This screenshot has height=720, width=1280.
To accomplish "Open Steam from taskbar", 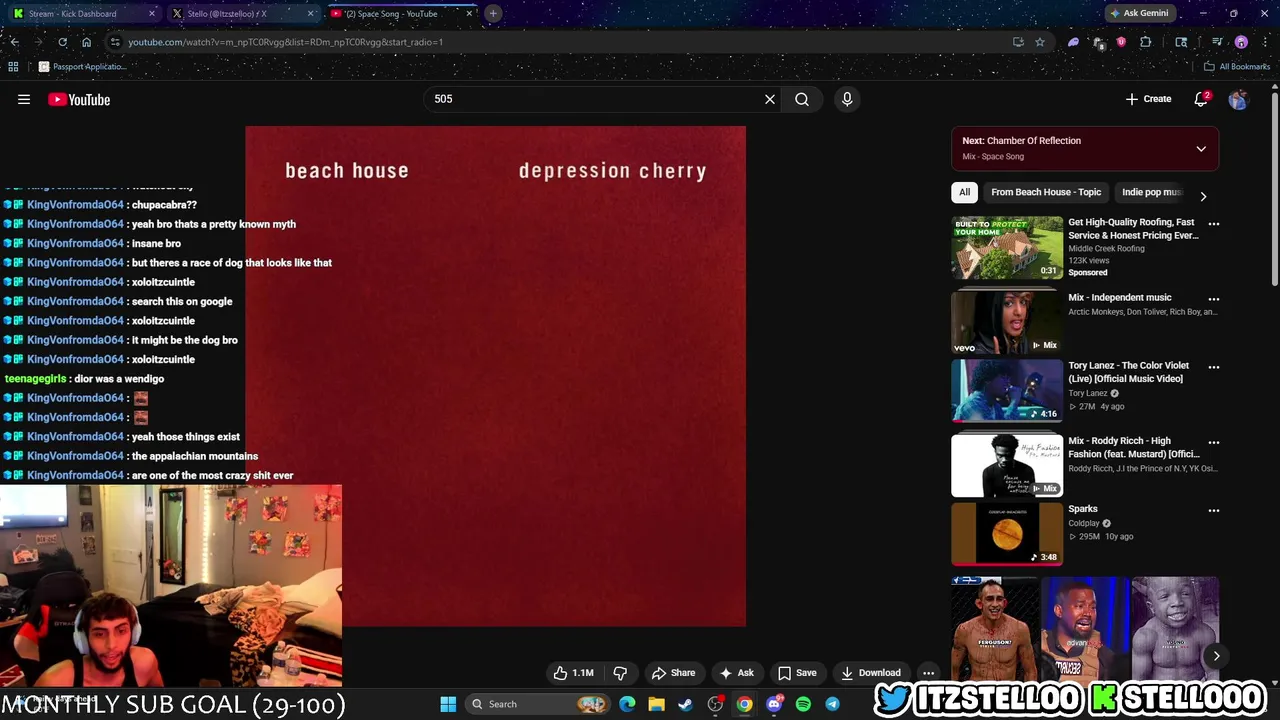I will click(685, 704).
